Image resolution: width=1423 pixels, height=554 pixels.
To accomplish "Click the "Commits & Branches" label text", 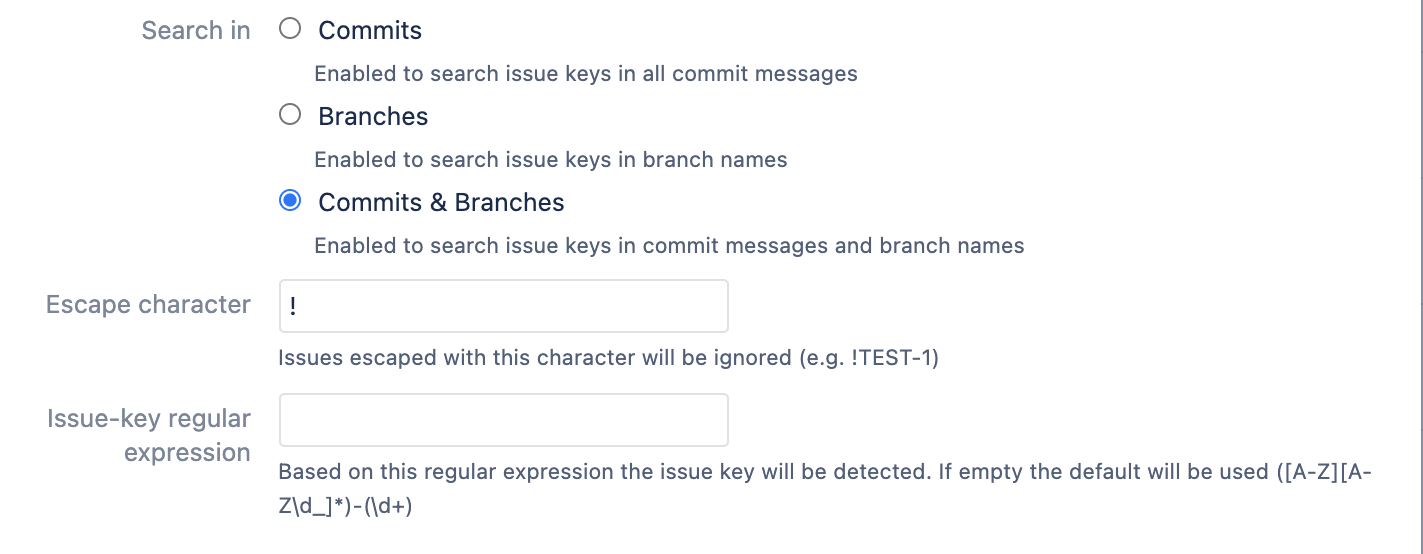I will point(441,203).
